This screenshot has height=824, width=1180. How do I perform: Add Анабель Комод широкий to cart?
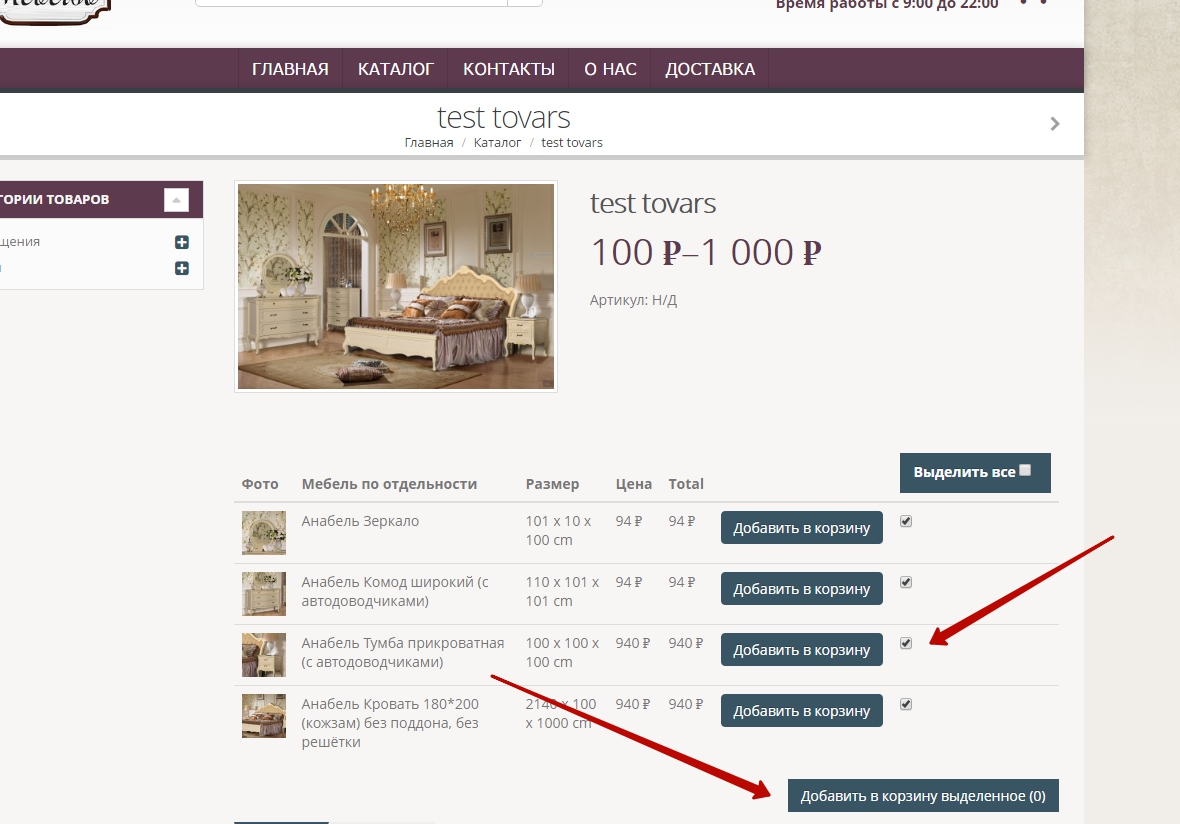[801, 589]
